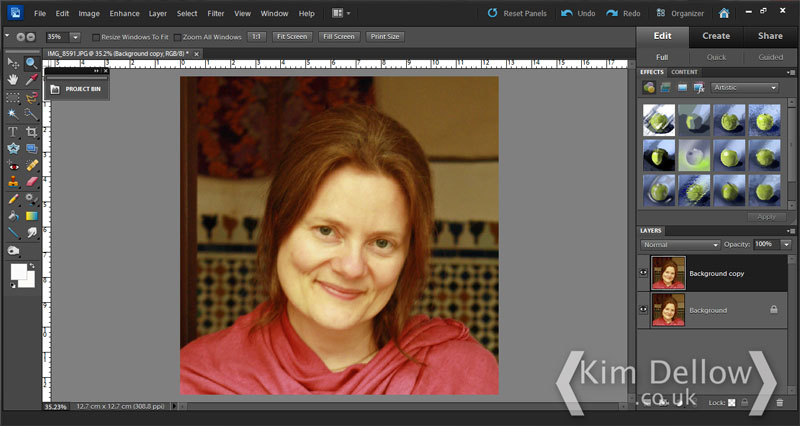Viewport: 800px width, 426px height.
Task: Select the Clone Stamp tool
Action: pos(13,182)
